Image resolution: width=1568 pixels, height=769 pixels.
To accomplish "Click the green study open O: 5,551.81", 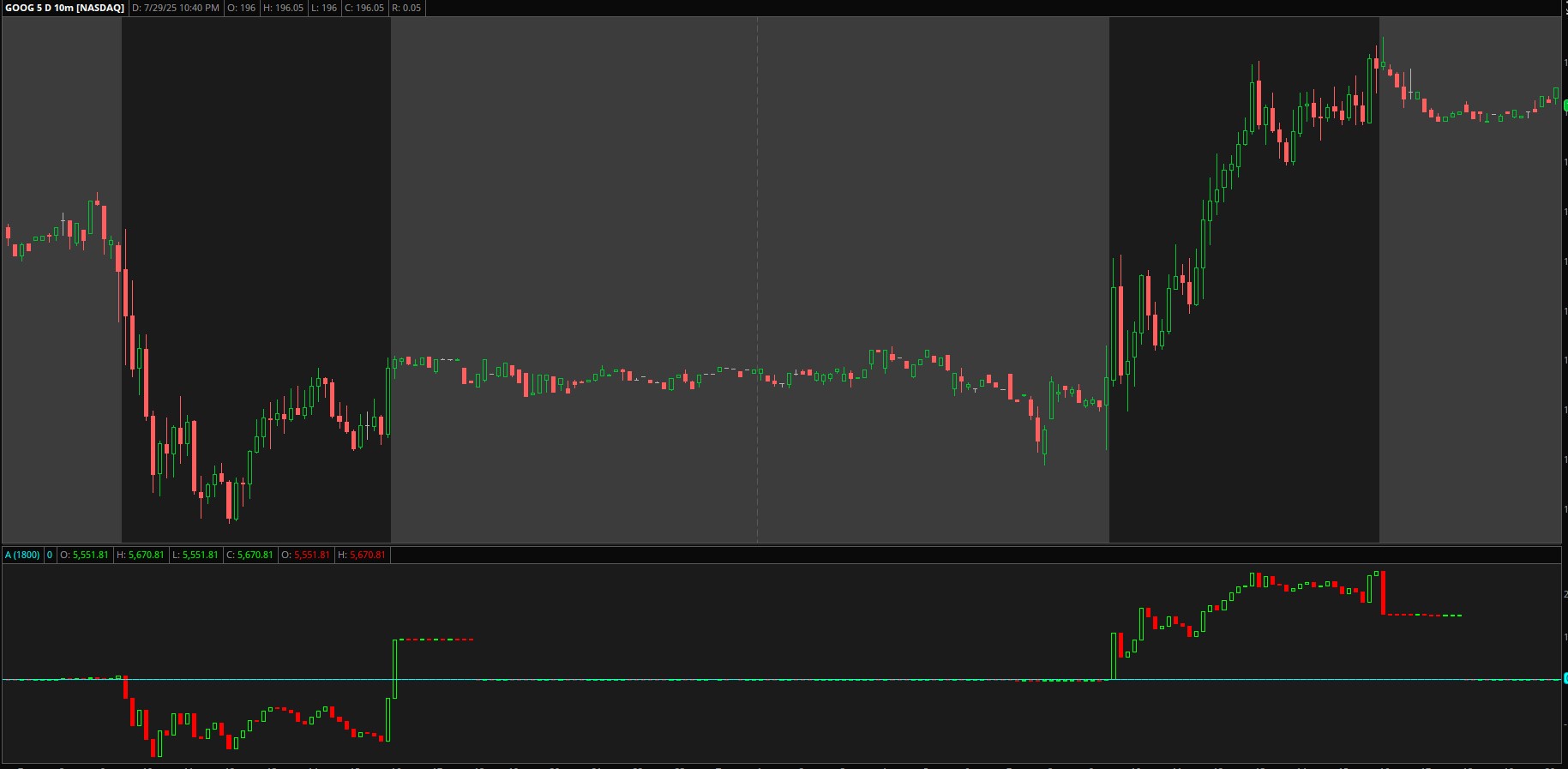I will tap(84, 555).
